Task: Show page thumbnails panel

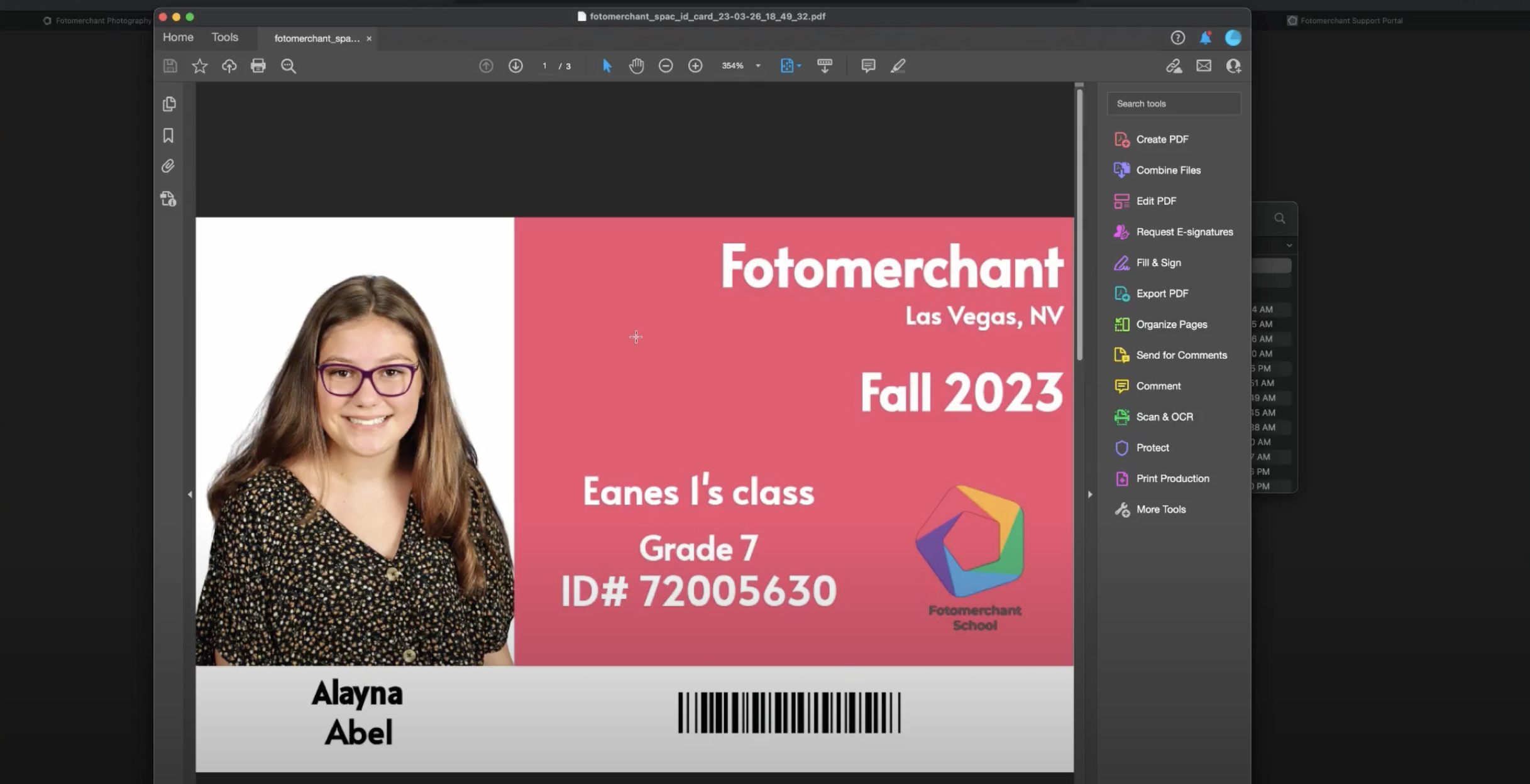Action: pyautogui.click(x=169, y=104)
